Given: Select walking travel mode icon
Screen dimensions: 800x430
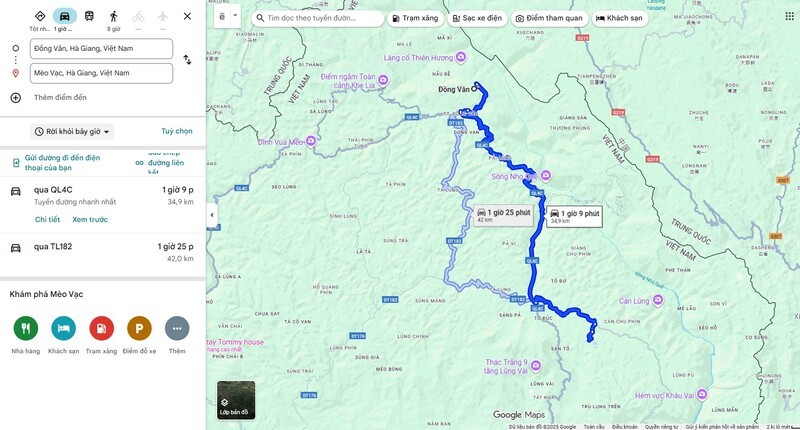Looking at the screenshot, I should [x=113, y=16].
